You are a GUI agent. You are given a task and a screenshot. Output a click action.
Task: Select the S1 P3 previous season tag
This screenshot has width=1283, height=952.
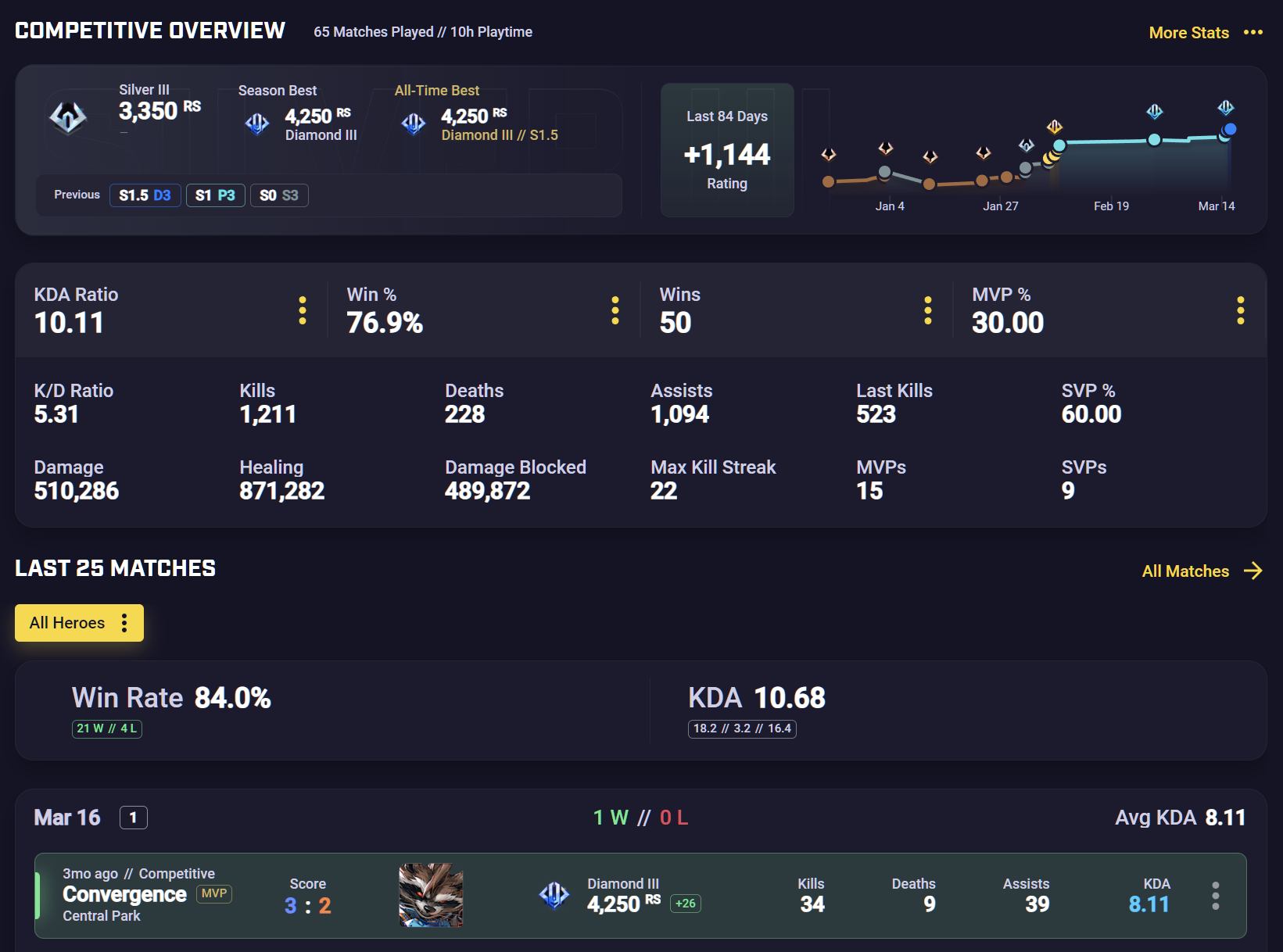point(215,195)
